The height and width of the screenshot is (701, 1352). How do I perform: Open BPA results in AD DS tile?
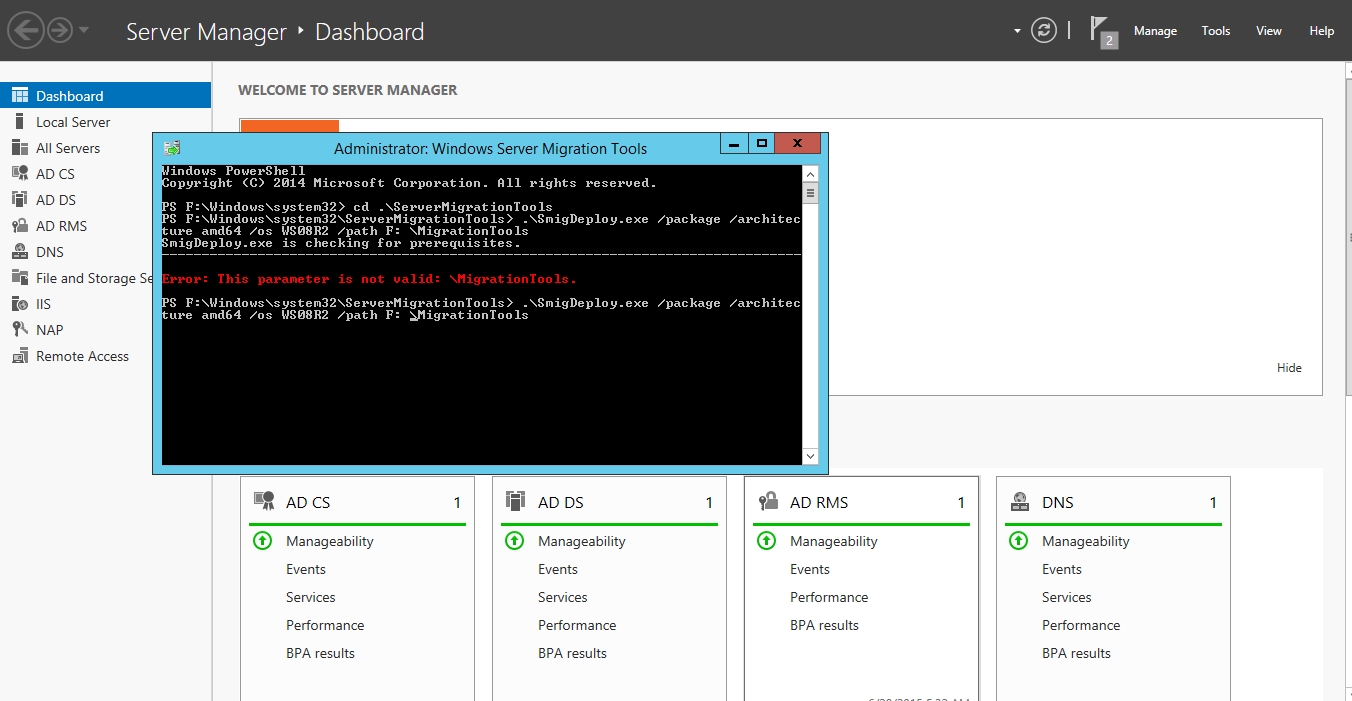[572, 653]
